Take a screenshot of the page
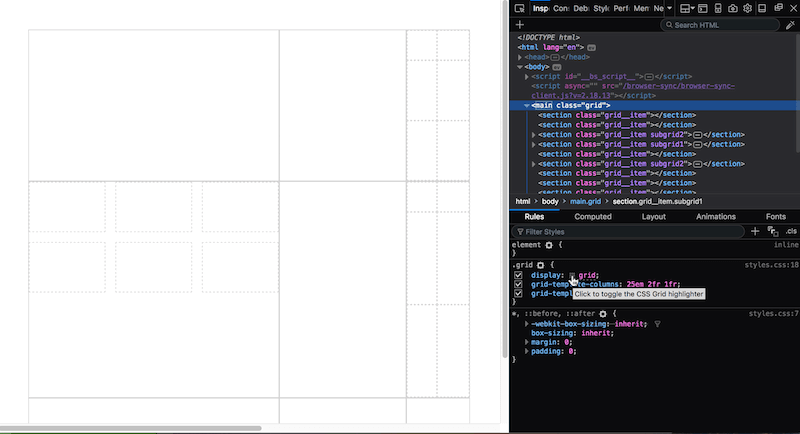Image resolution: width=800 pixels, height=434 pixels. 733,8
